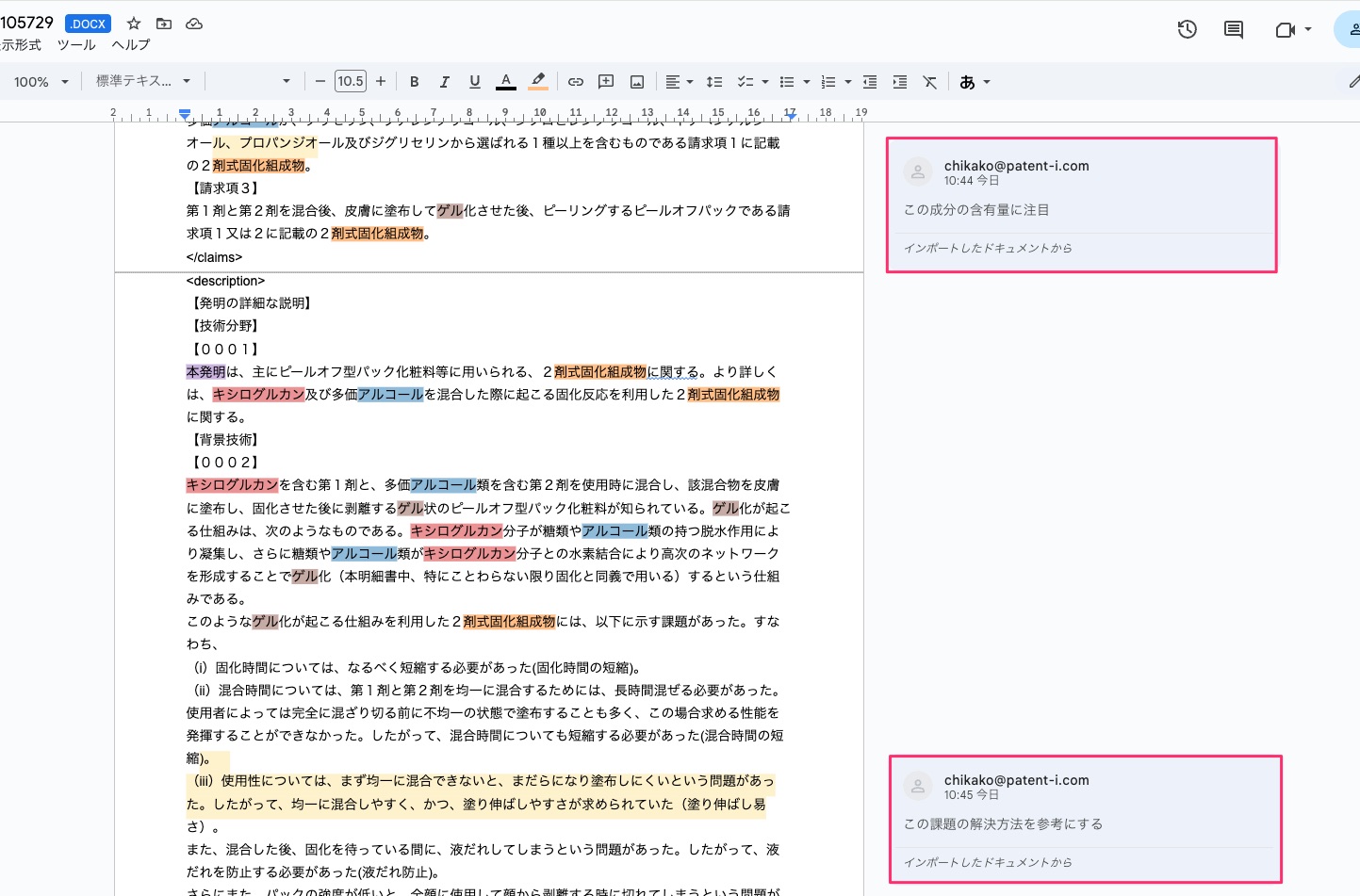The image size is (1360, 896).
Task: Click the font size field 10.5
Action: click(351, 82)
